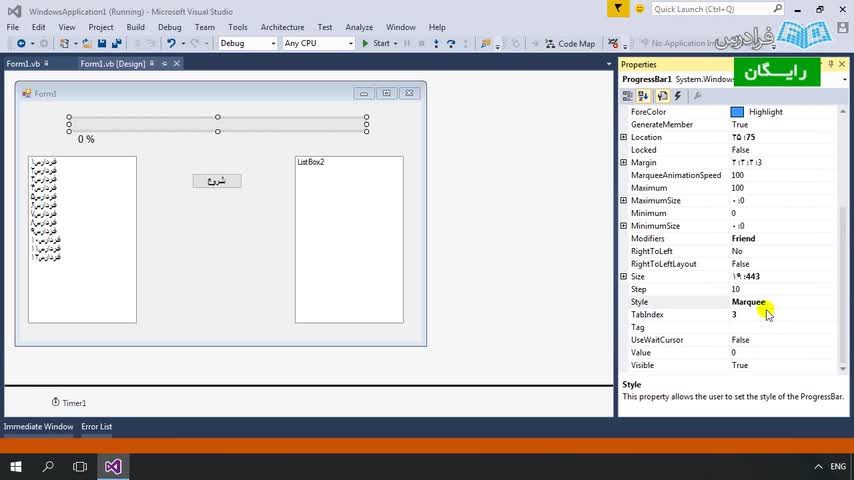This screenshot has height=480, width=854.
Task: Click the Open File toolbar icon
Action: click(87, 44)
